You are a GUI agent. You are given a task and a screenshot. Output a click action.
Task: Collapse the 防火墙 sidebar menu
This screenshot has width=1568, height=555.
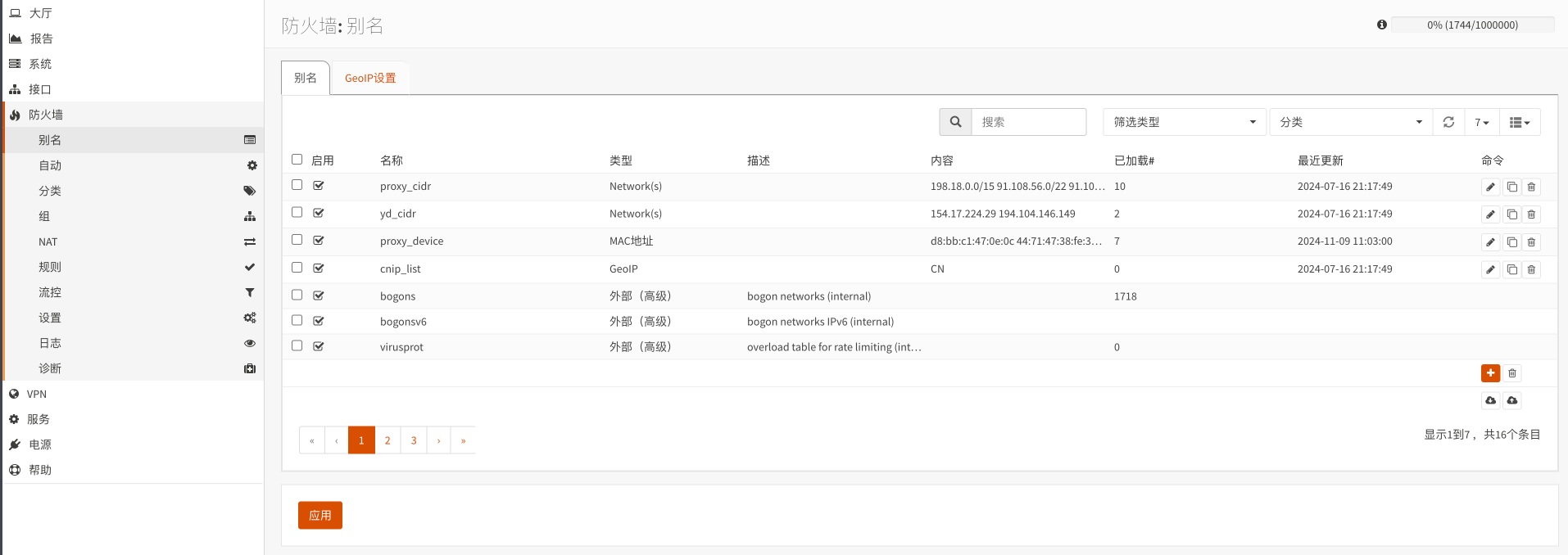pos(134,115)
